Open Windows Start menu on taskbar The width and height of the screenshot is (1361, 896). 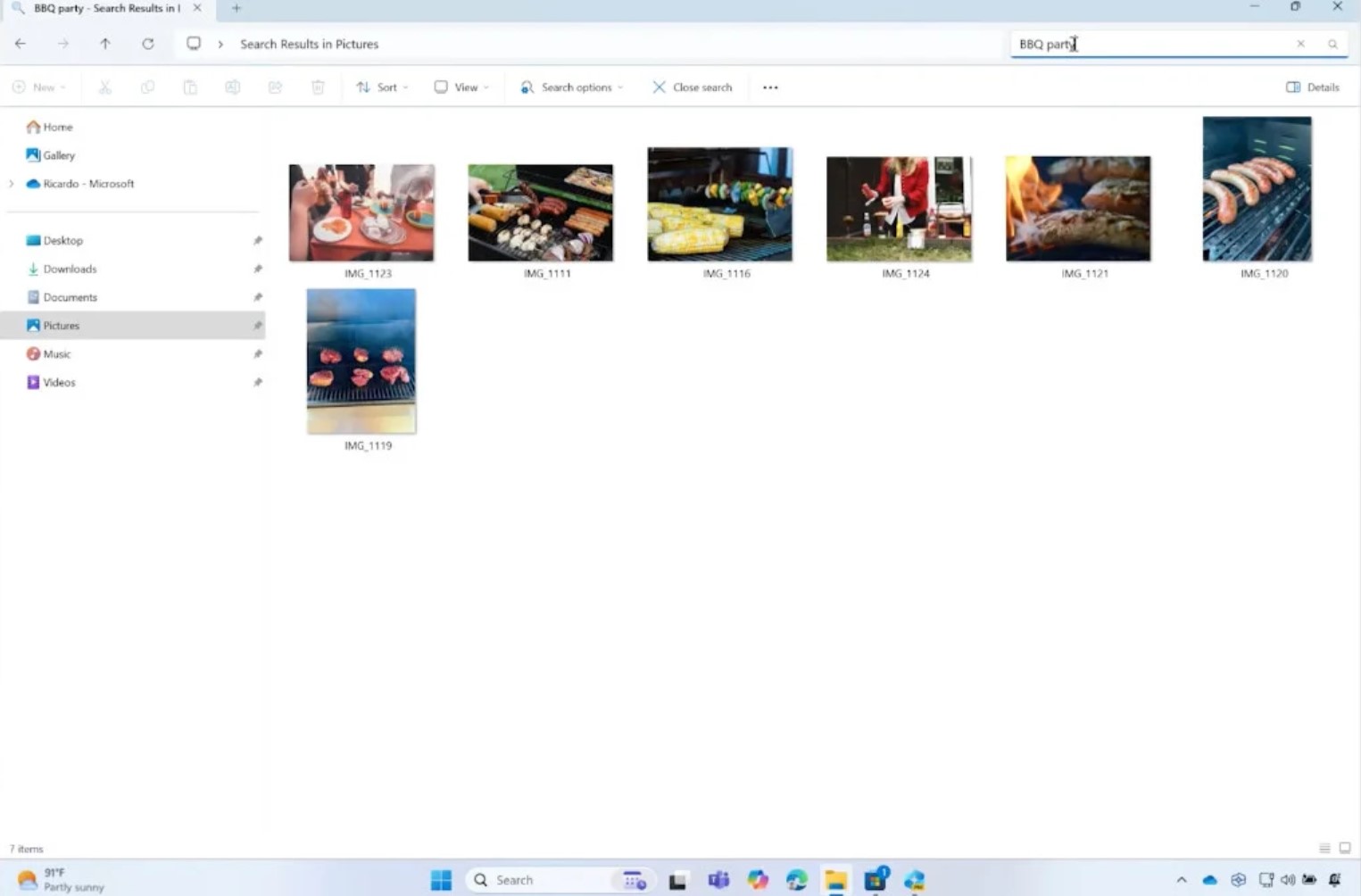pyautogui.click(x=441, y=880)
